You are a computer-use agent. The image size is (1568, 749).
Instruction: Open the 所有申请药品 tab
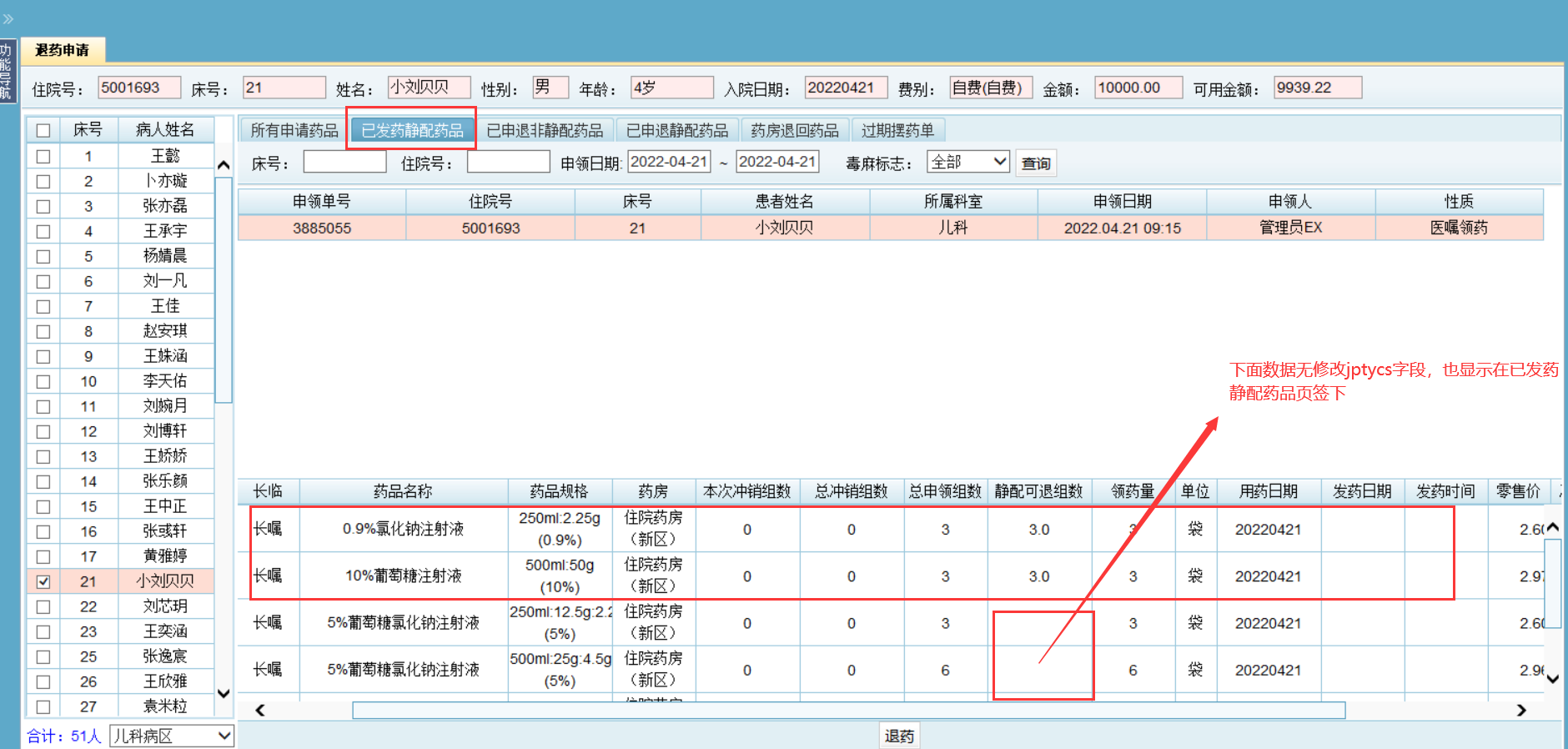click(x=294, y=130)
